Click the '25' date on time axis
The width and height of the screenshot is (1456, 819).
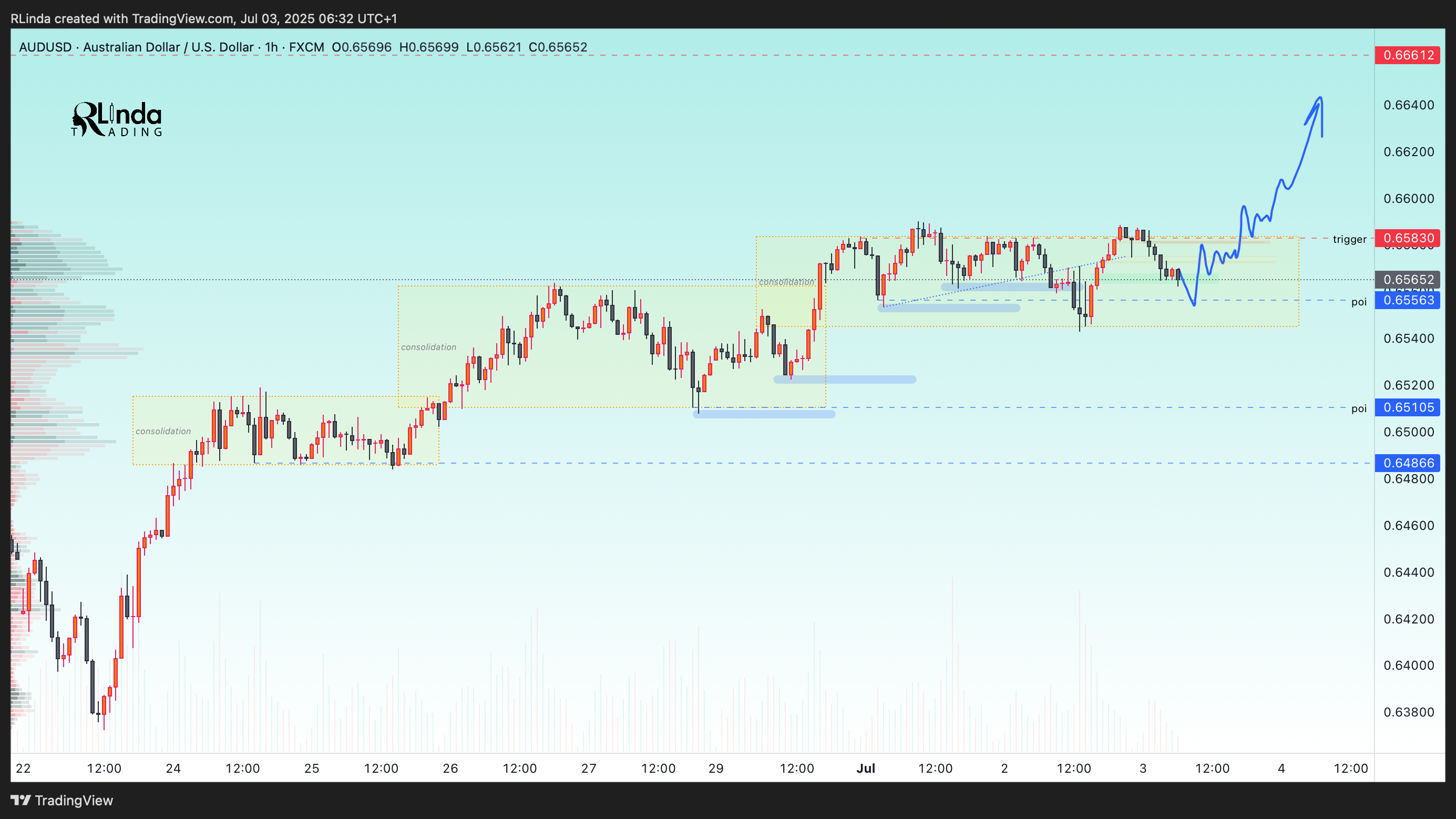(312, 769)
